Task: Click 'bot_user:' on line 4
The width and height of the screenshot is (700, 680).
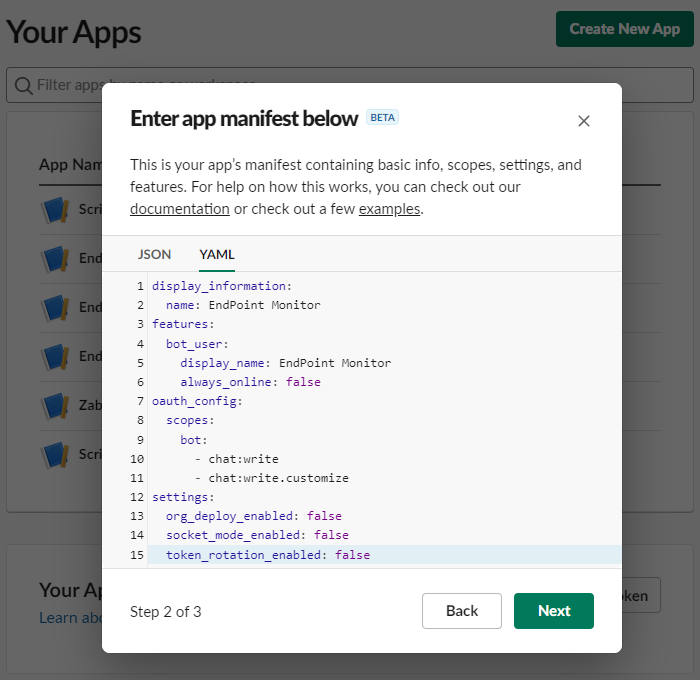Action: coord(197,344)
